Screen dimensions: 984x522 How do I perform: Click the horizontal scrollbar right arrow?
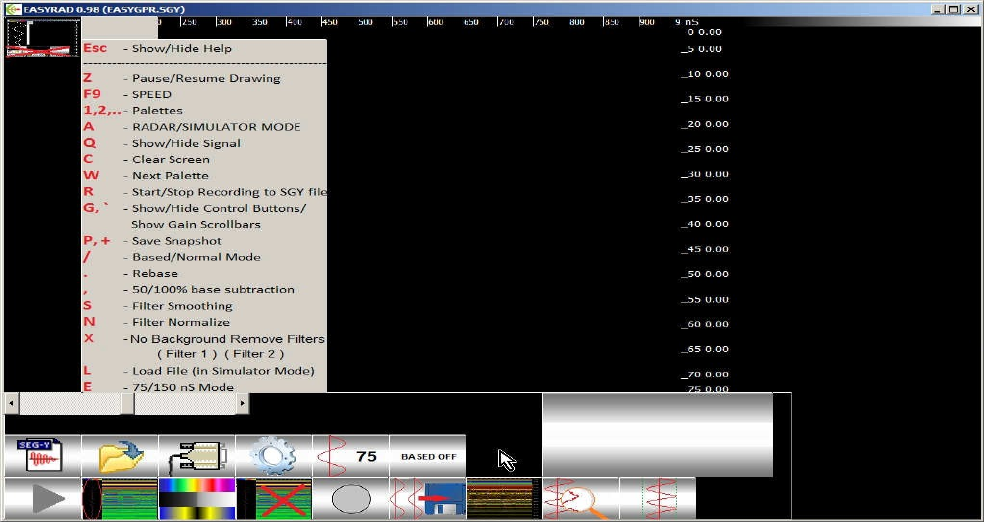coord(243,403)
